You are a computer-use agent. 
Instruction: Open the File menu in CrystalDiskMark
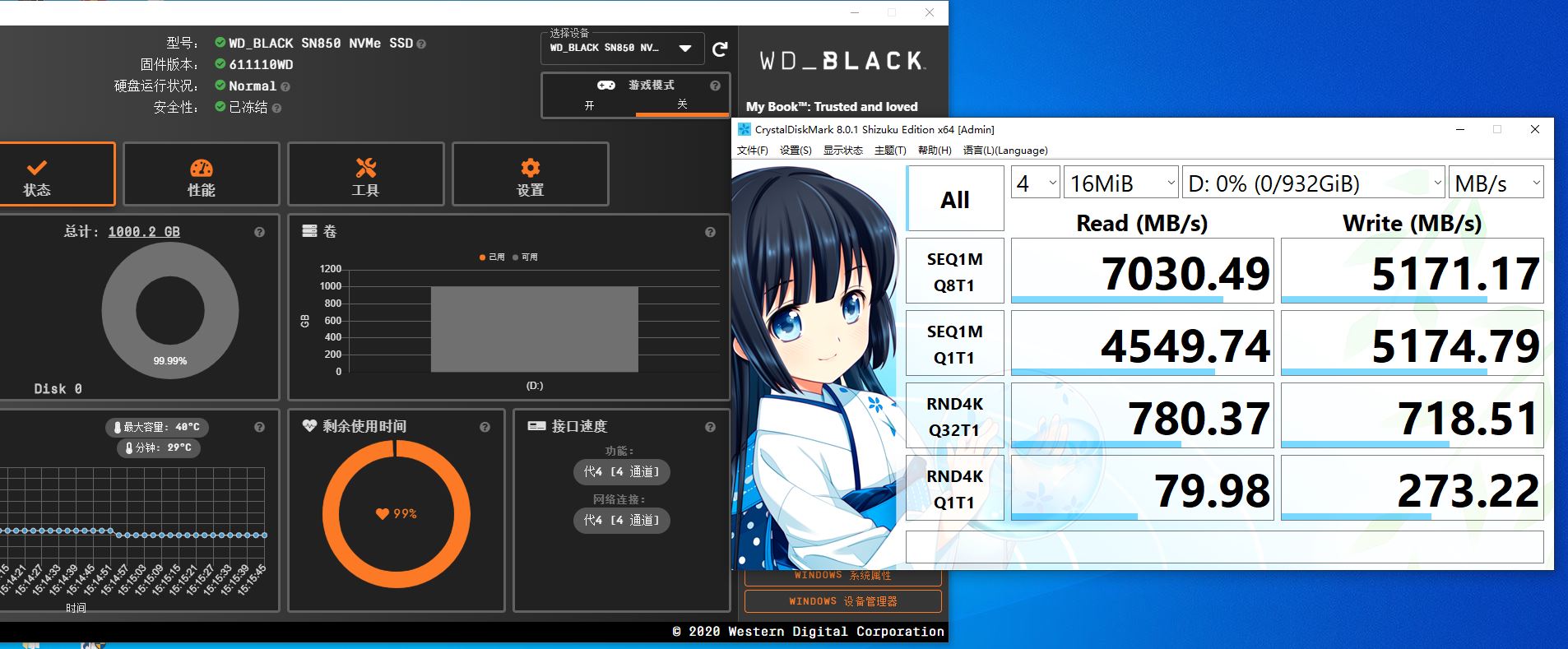coord(753,151)
